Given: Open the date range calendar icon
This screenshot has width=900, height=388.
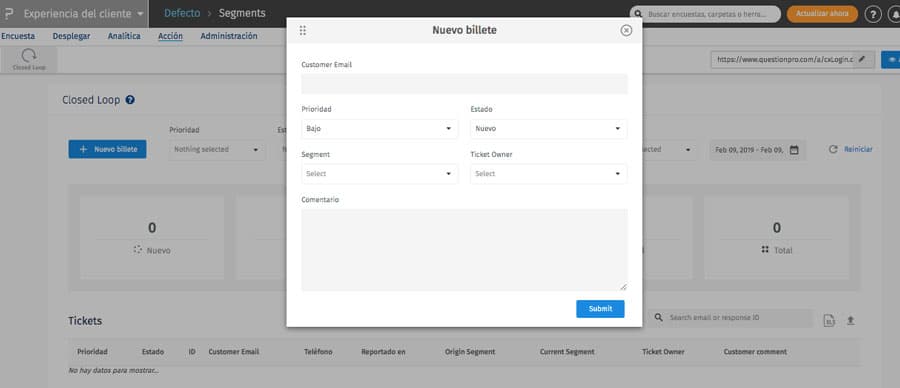Looking at the screenshot, I should coord(794,150).
